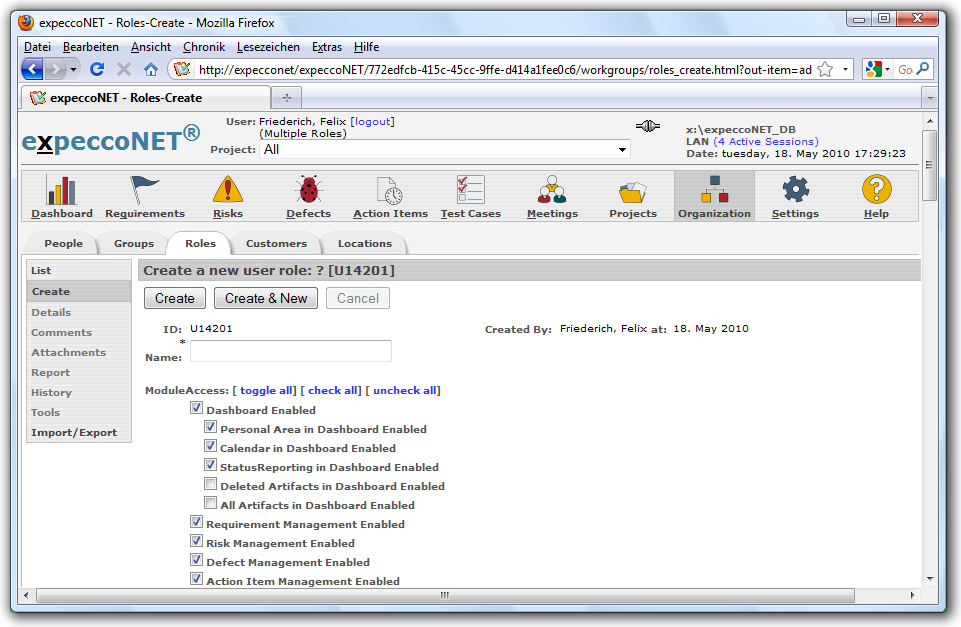Open the browser search engine dropdown
This screenshot has width=961, height=627.
878,69
